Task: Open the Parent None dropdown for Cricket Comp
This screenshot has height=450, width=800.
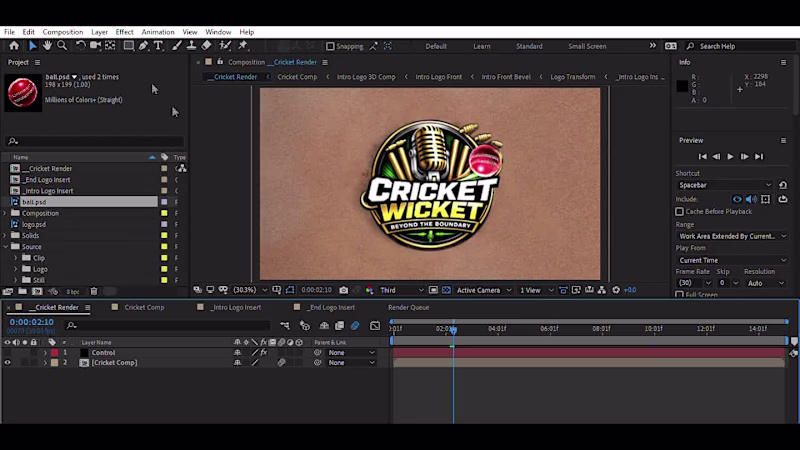Action: 352,363
